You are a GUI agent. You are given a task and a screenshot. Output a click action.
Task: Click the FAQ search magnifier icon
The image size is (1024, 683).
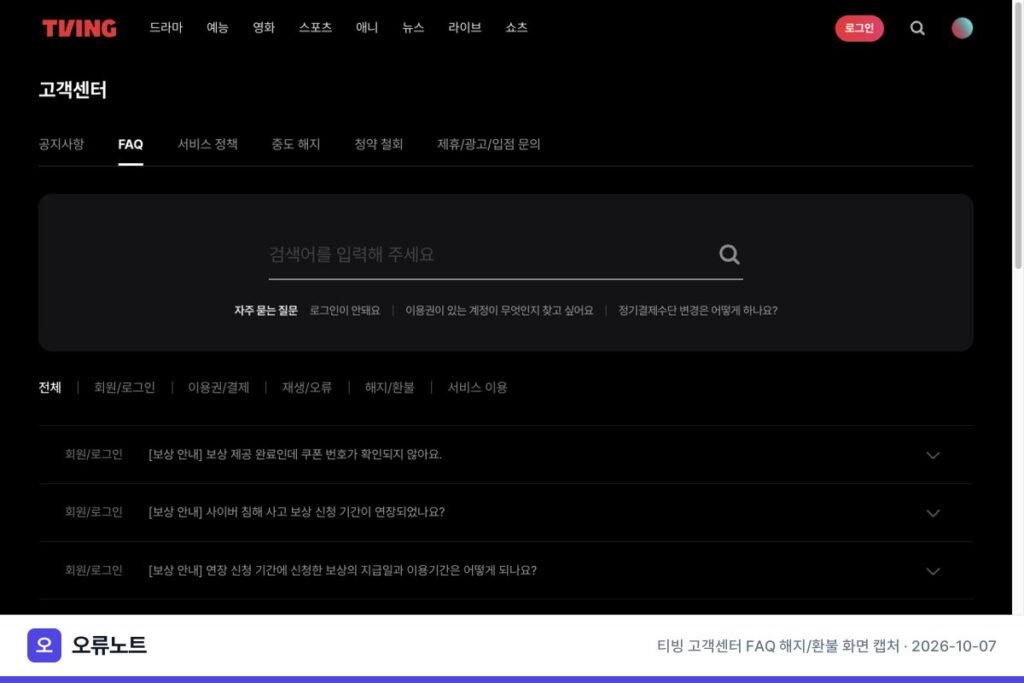[x=729, y=254]
